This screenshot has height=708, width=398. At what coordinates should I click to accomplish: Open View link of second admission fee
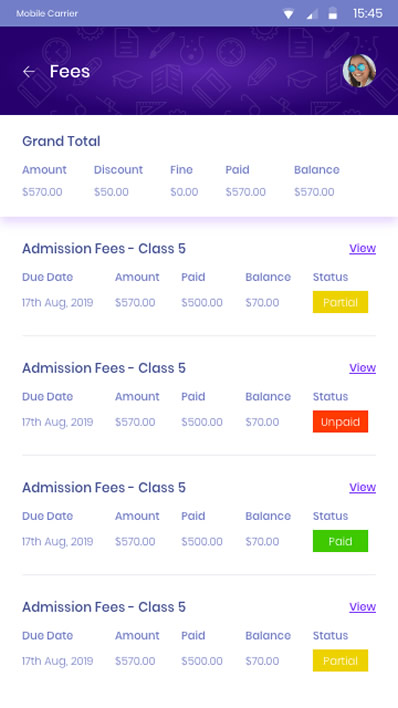(362, 368)
